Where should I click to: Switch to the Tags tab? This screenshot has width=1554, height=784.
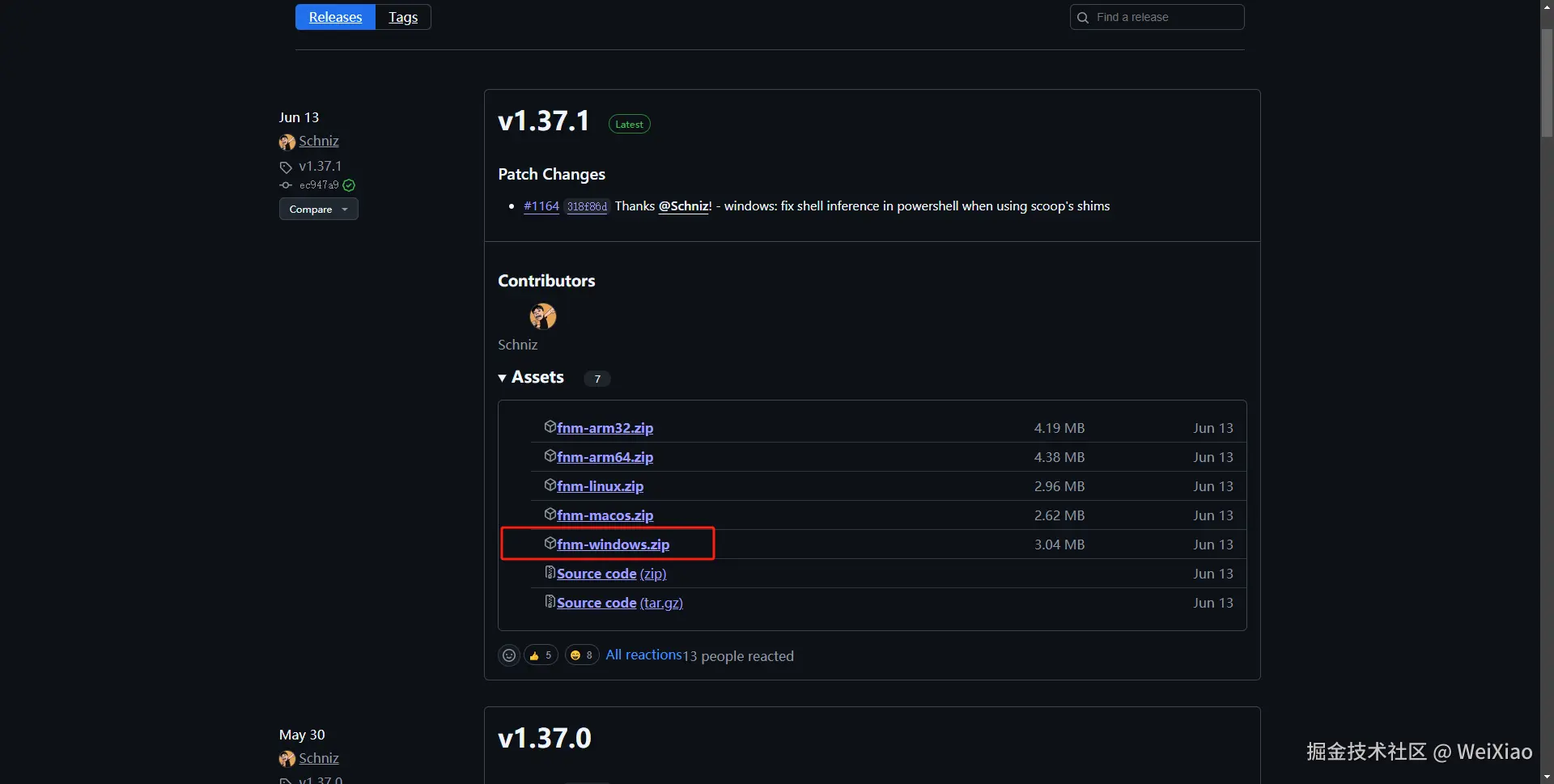pyautogui.click(x=403, y=17)
